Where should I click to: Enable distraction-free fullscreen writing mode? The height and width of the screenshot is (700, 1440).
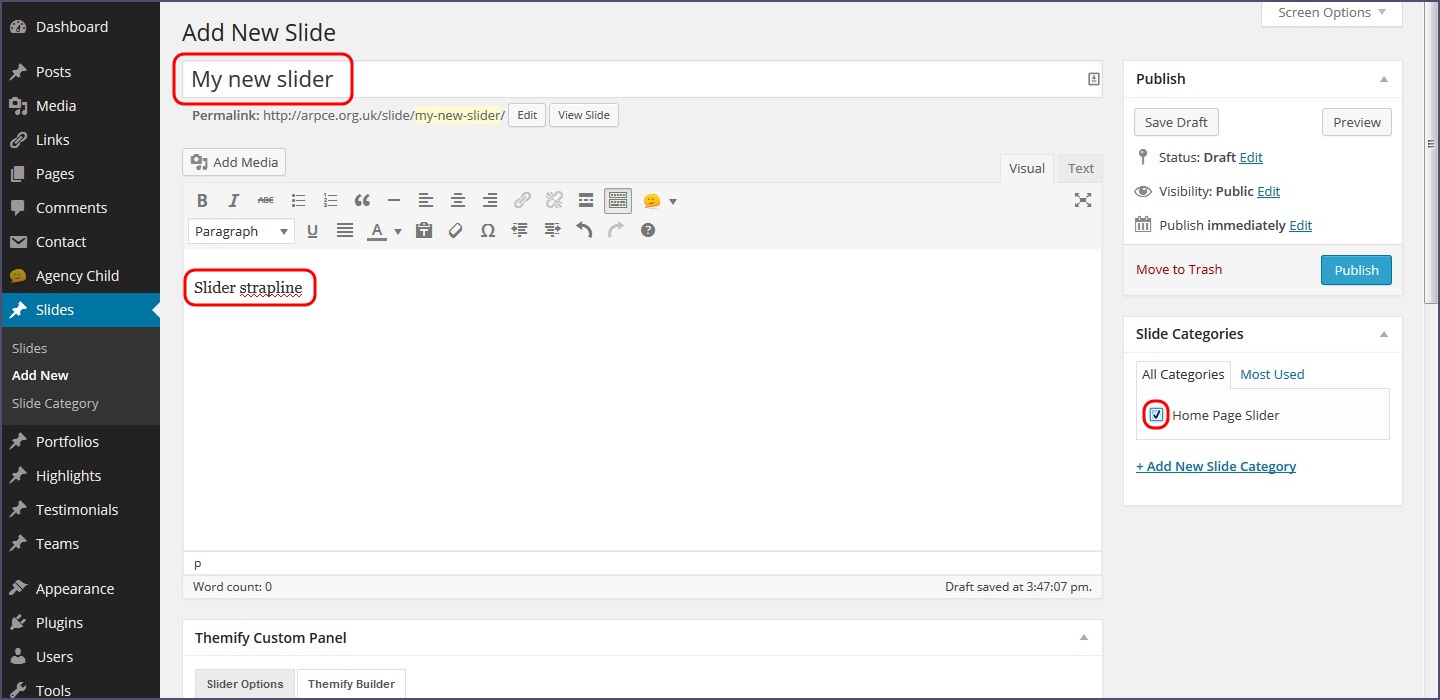(1082, 200)
